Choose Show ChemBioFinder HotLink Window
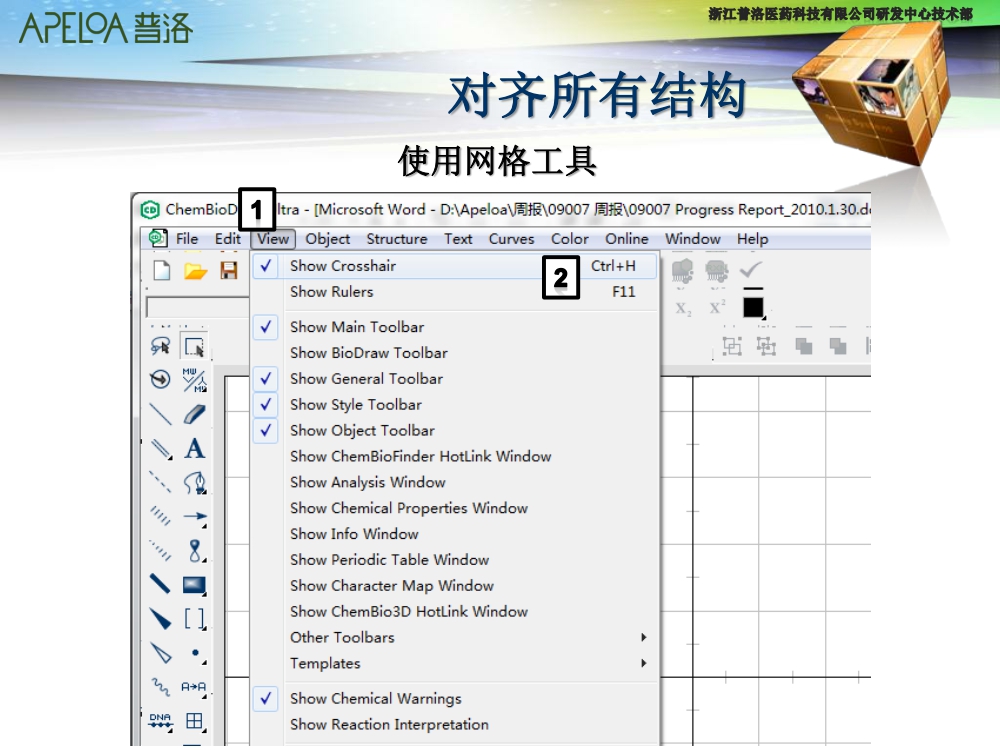 454,457
